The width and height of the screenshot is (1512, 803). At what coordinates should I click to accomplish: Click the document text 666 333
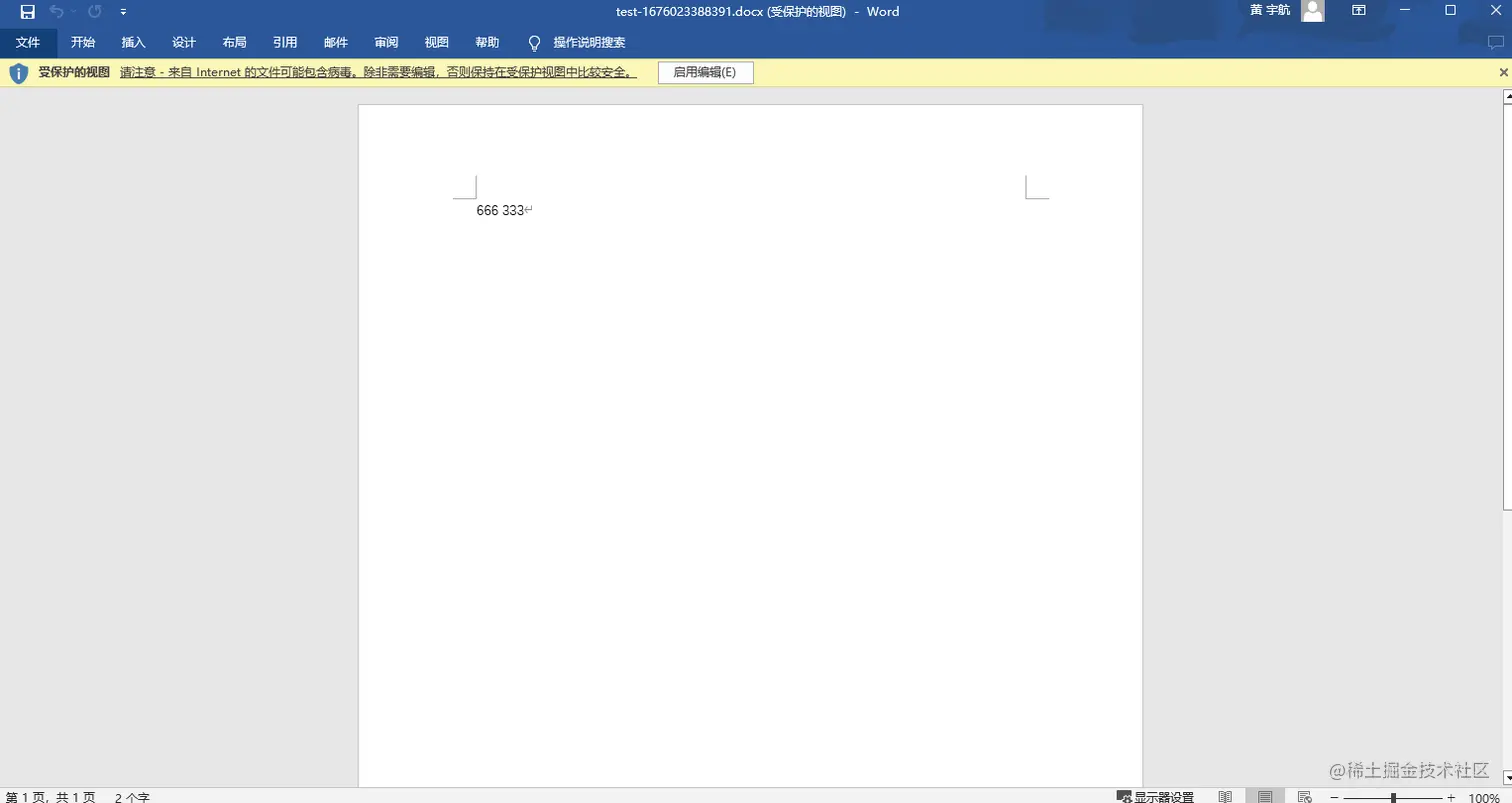(x=500, y=210)
